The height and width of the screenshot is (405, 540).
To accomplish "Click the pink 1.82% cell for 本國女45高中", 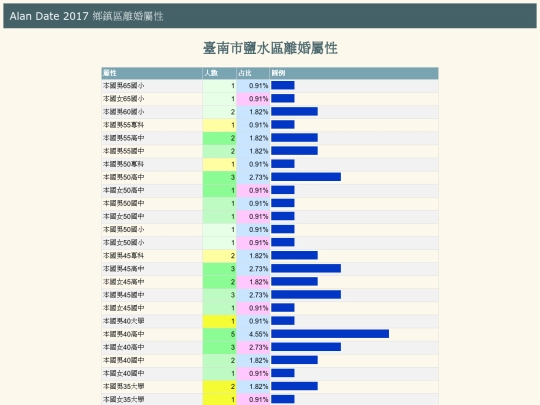I will (253, 282).
